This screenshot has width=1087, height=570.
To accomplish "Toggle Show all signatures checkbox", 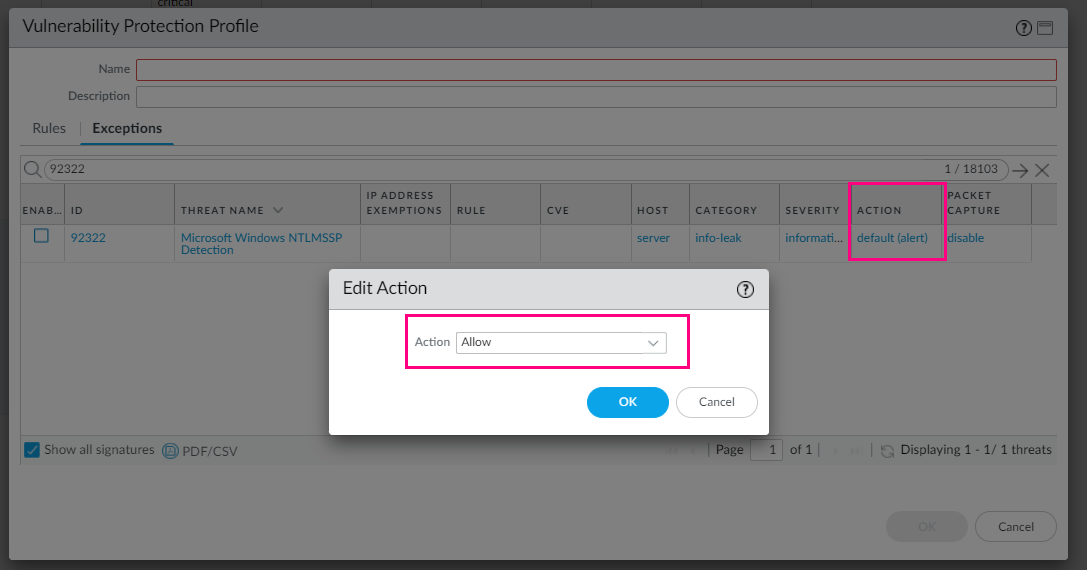I will click(x=32, y=450).
